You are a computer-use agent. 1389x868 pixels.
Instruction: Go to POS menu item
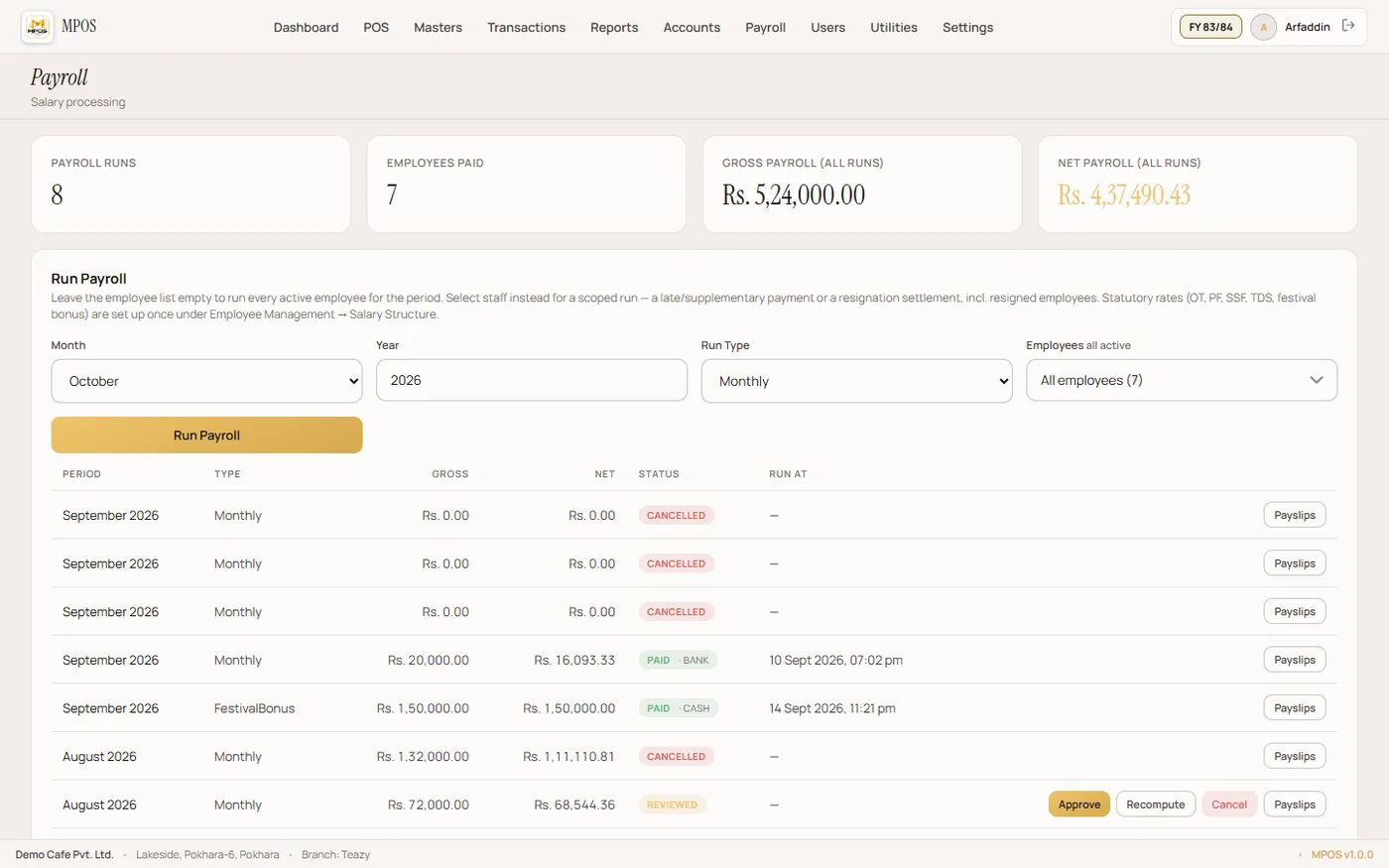click(x=376, y=28)
